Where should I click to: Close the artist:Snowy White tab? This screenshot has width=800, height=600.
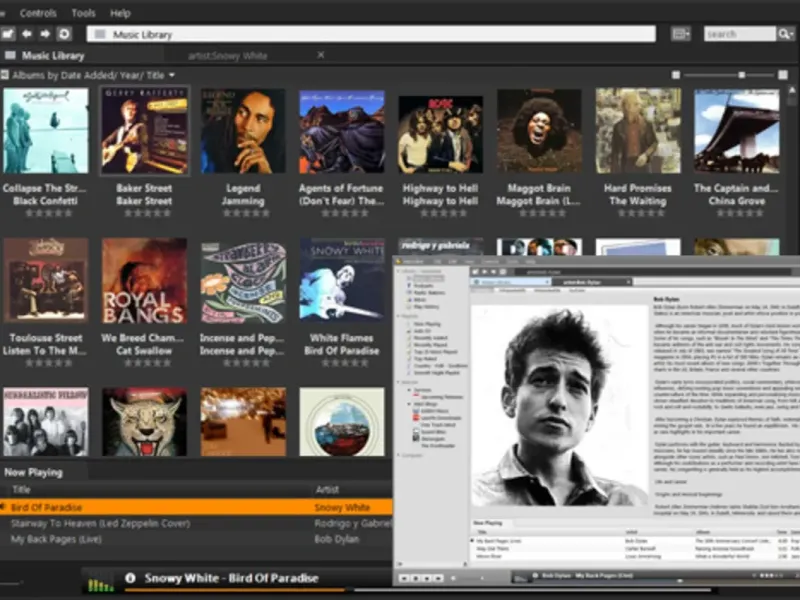320,55
